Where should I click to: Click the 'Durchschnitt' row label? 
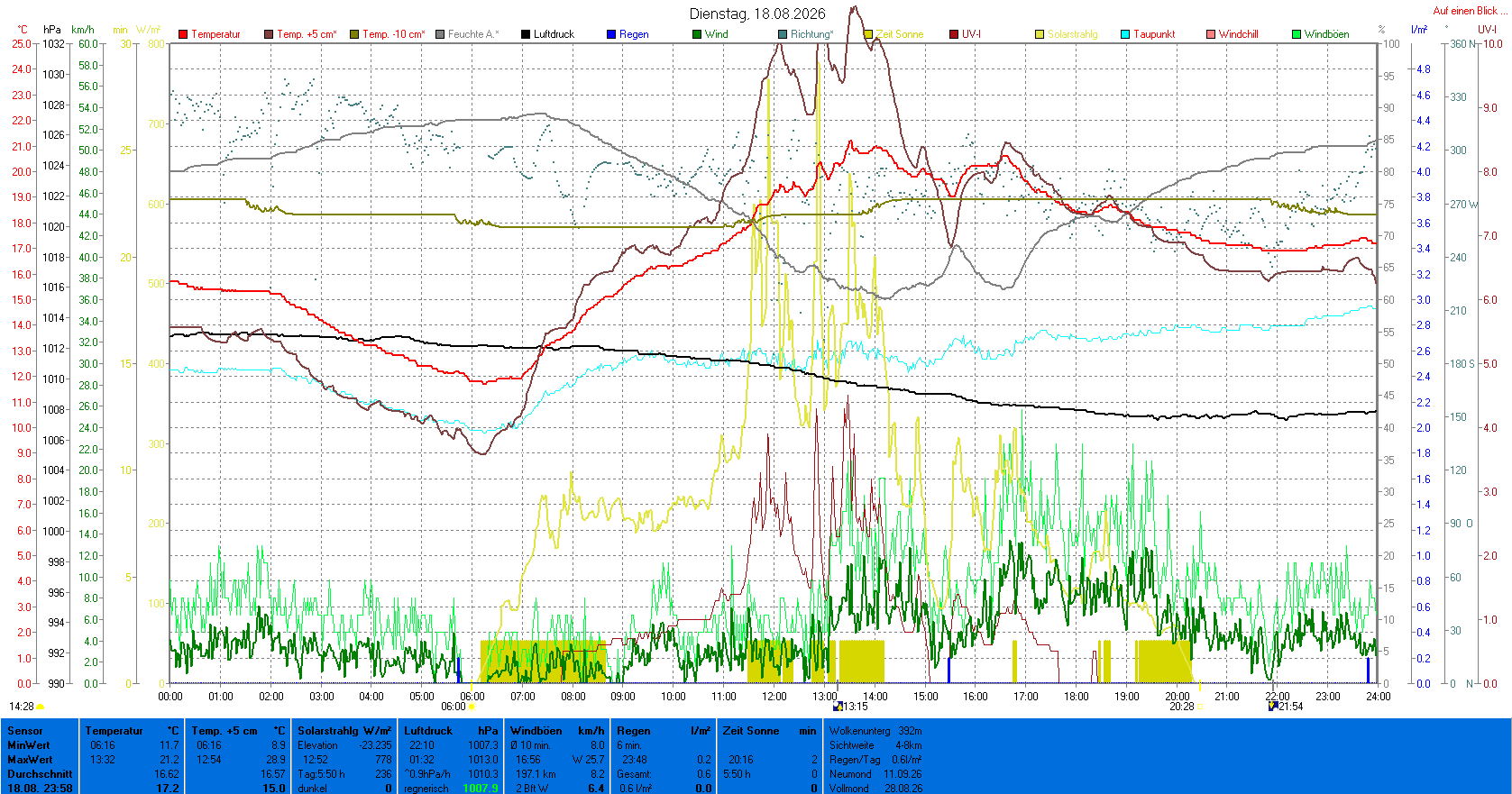tap(40, 774)
